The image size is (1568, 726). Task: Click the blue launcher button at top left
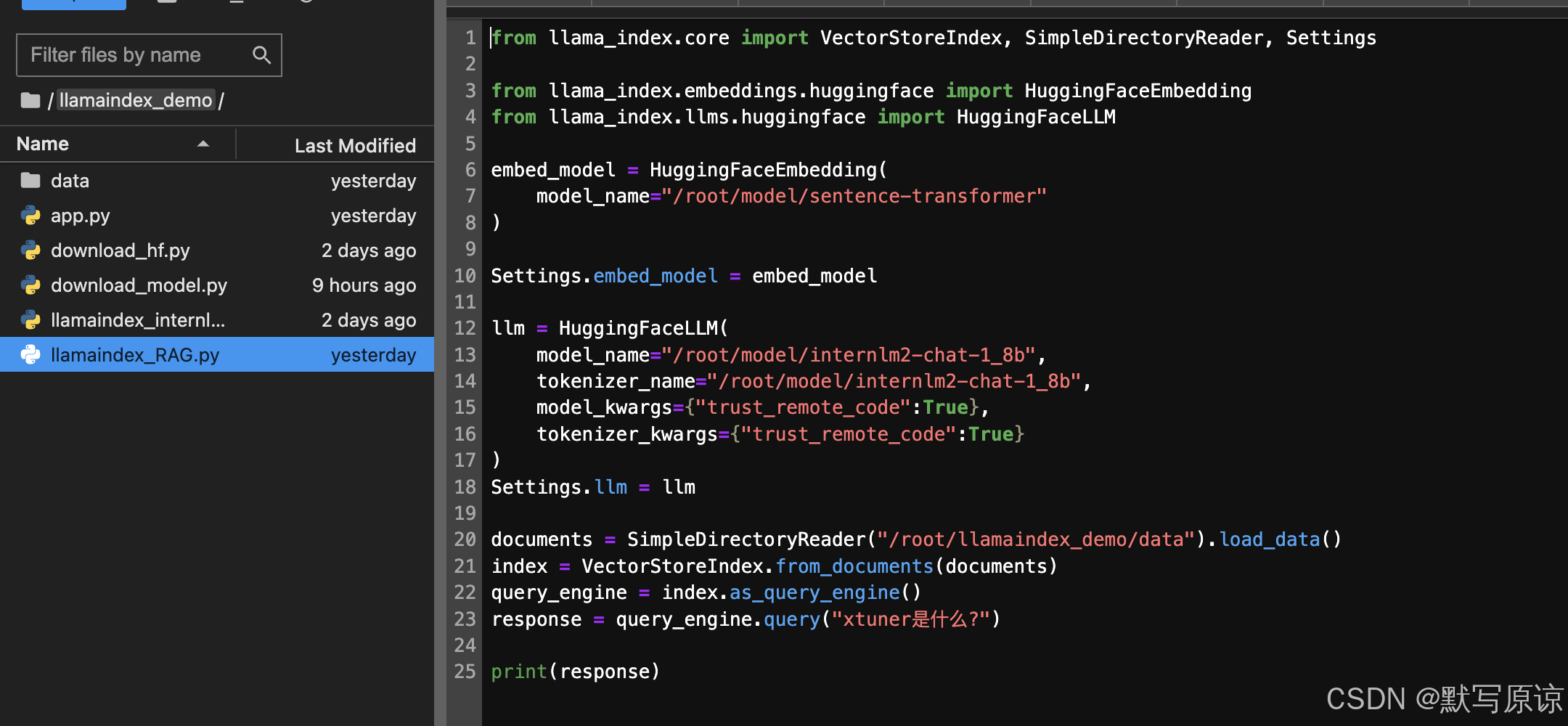tap(73, 4)
